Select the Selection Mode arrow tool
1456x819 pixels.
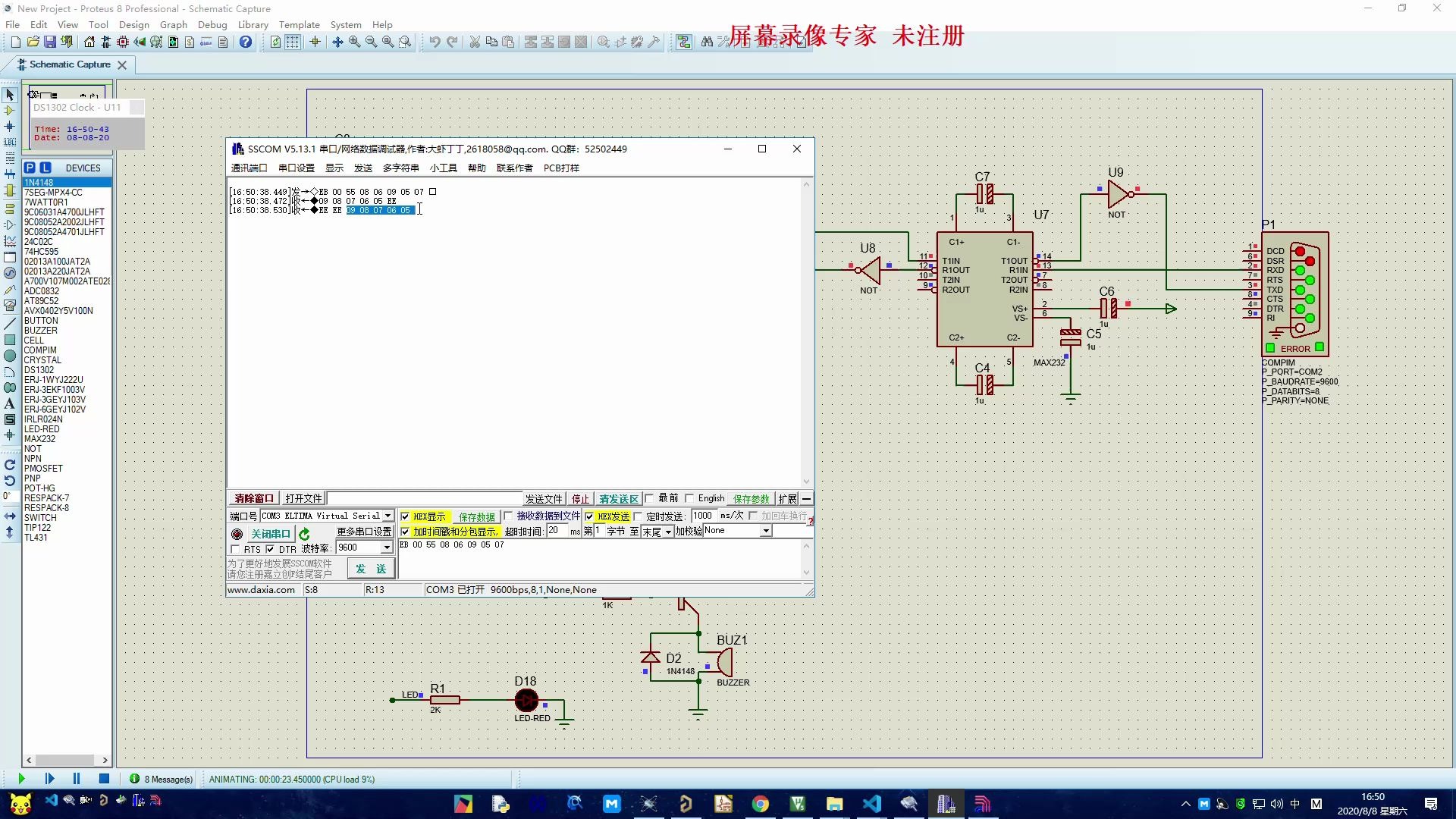pos(10,95)
